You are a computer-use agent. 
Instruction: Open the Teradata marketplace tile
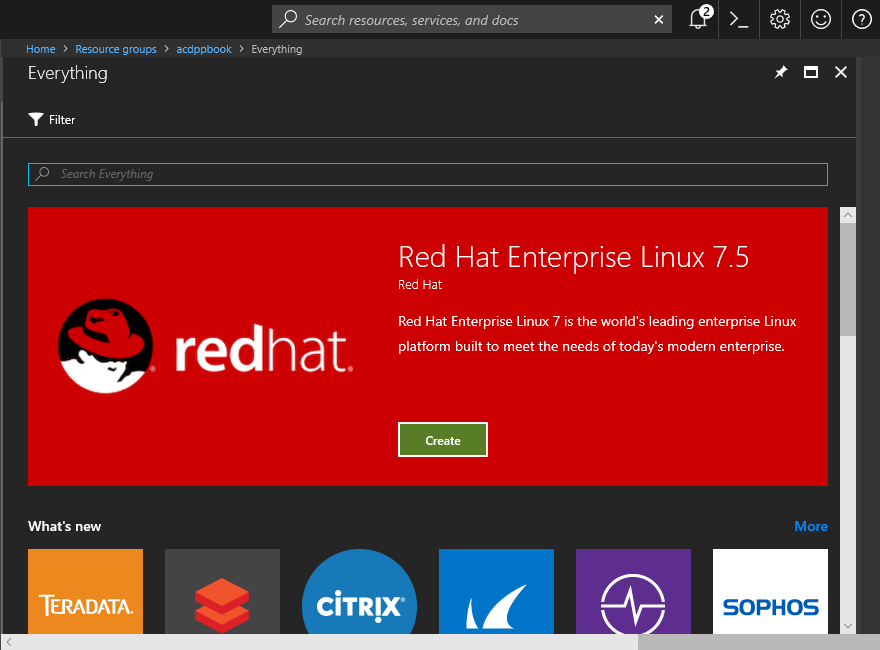85,592
